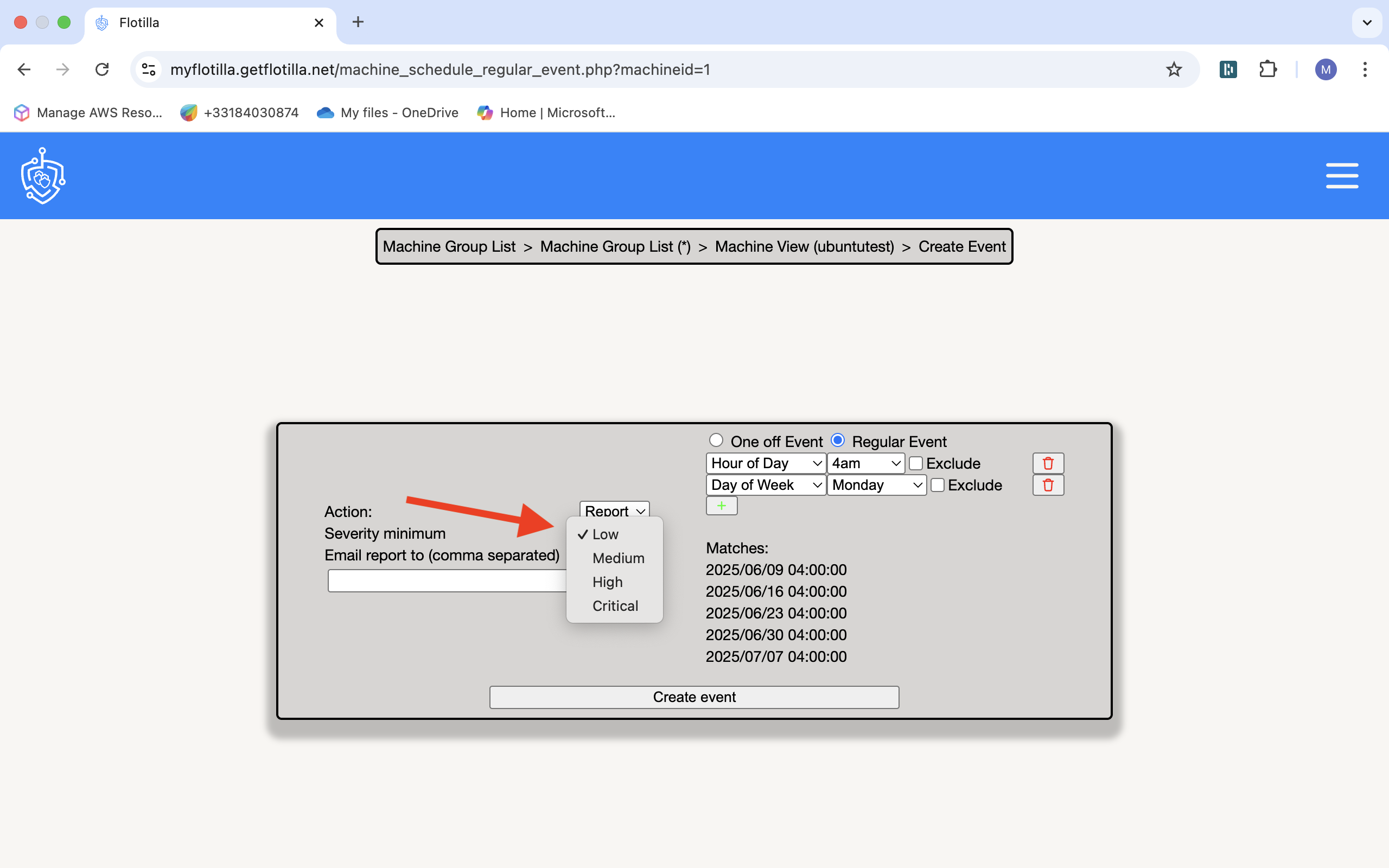Reload the current page
This screenshot has height=868, width=1389.
point(102,69)
